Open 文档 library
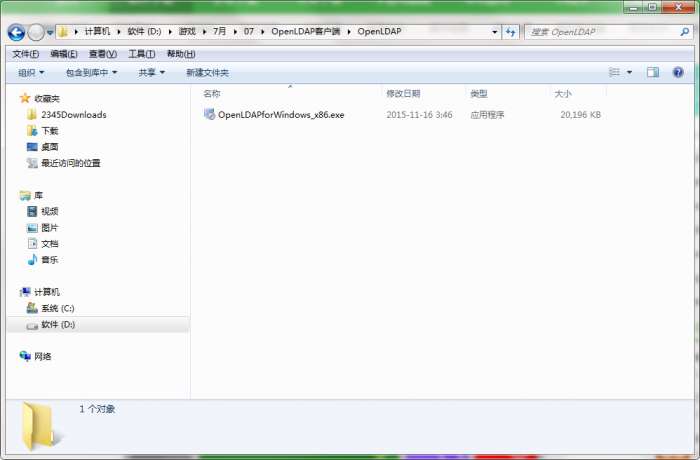The image size is (700, 460). click(50, 244)
